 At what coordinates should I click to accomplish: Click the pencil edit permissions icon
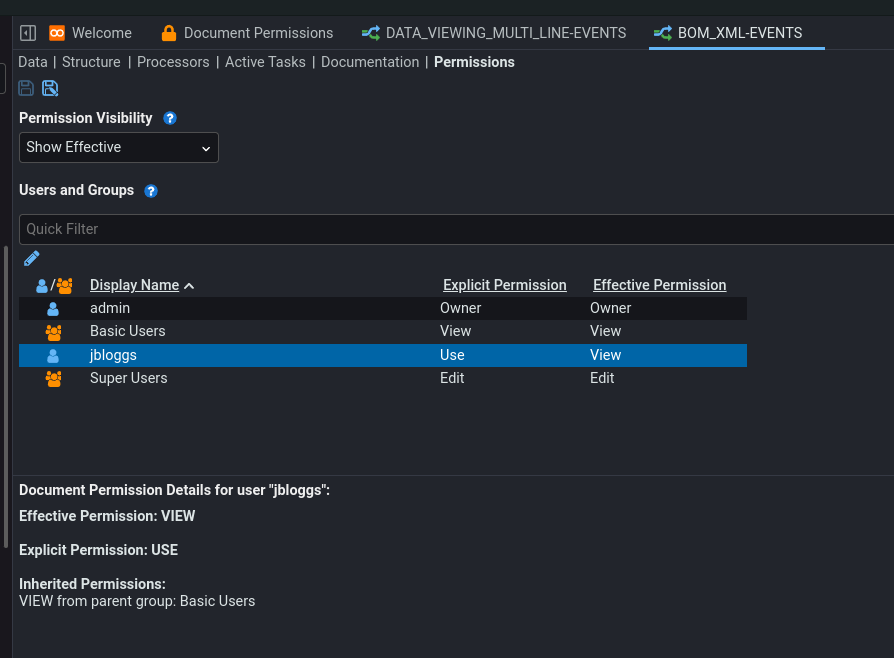pos(32,258)
